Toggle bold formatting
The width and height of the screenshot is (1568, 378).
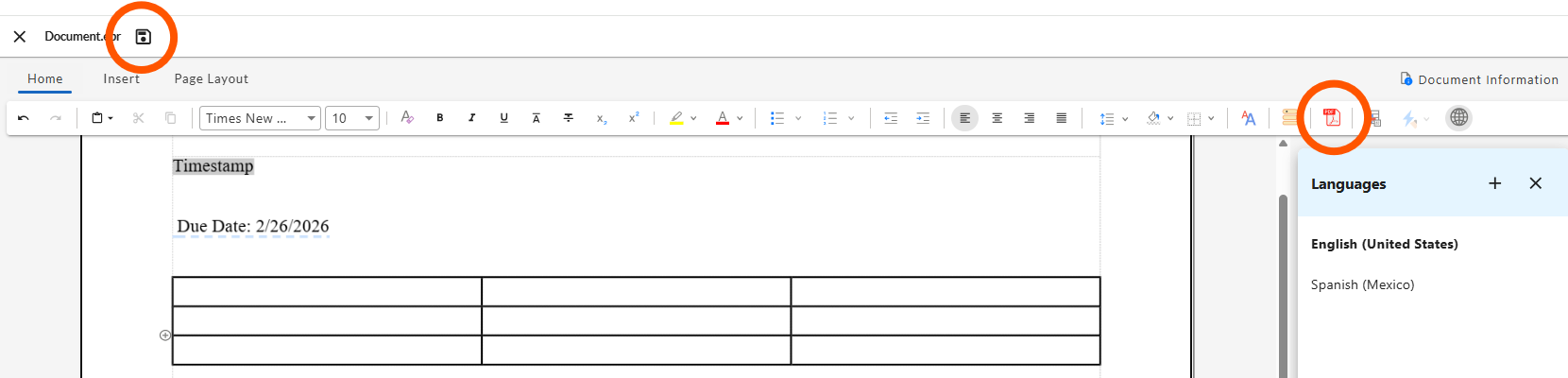point(439,118)
